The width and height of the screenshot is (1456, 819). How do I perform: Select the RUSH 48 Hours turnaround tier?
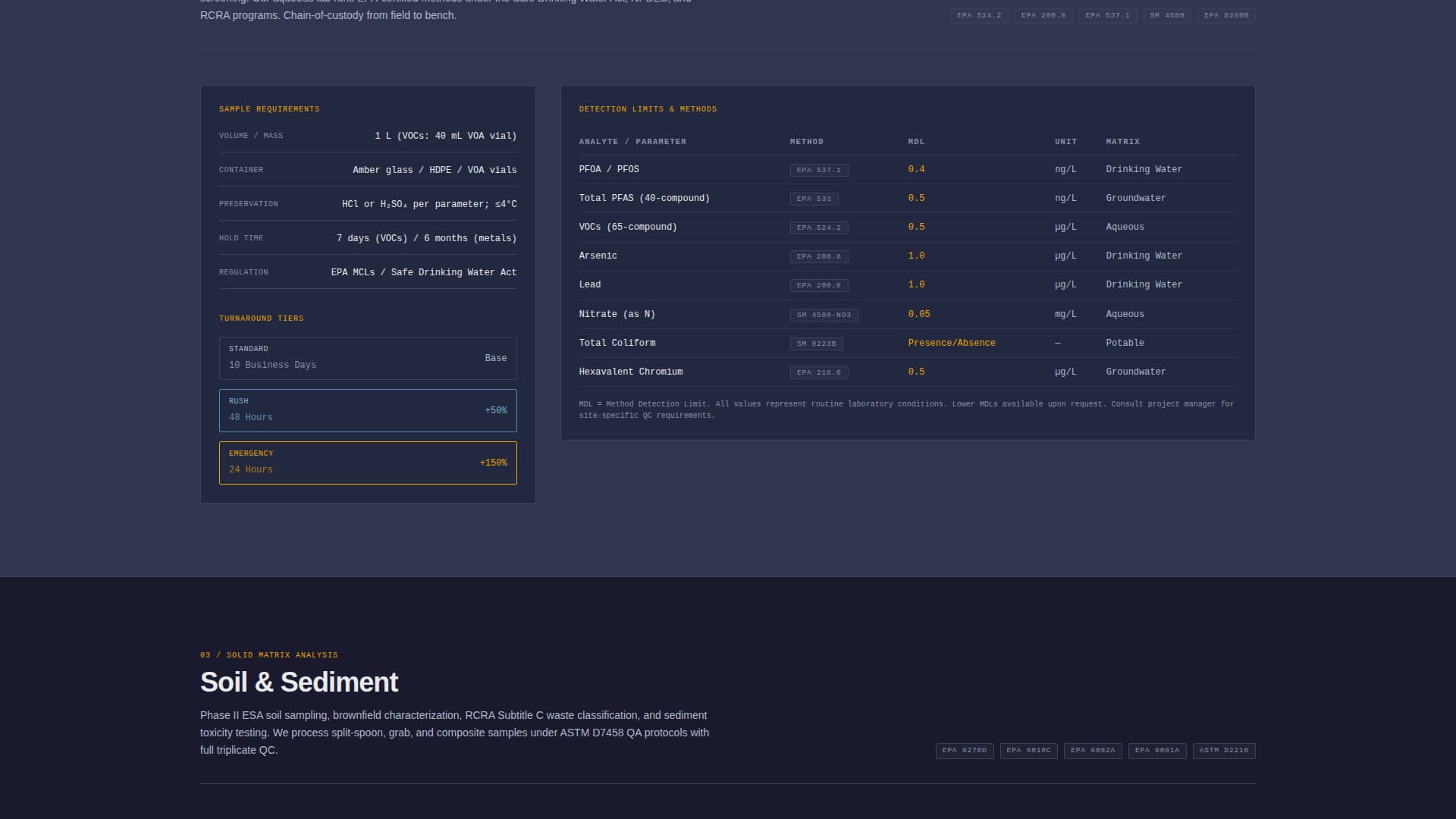tap(368, 410)
